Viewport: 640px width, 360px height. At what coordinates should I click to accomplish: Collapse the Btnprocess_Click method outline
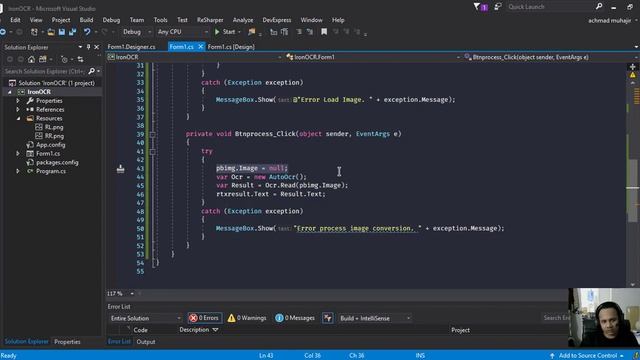153,134
